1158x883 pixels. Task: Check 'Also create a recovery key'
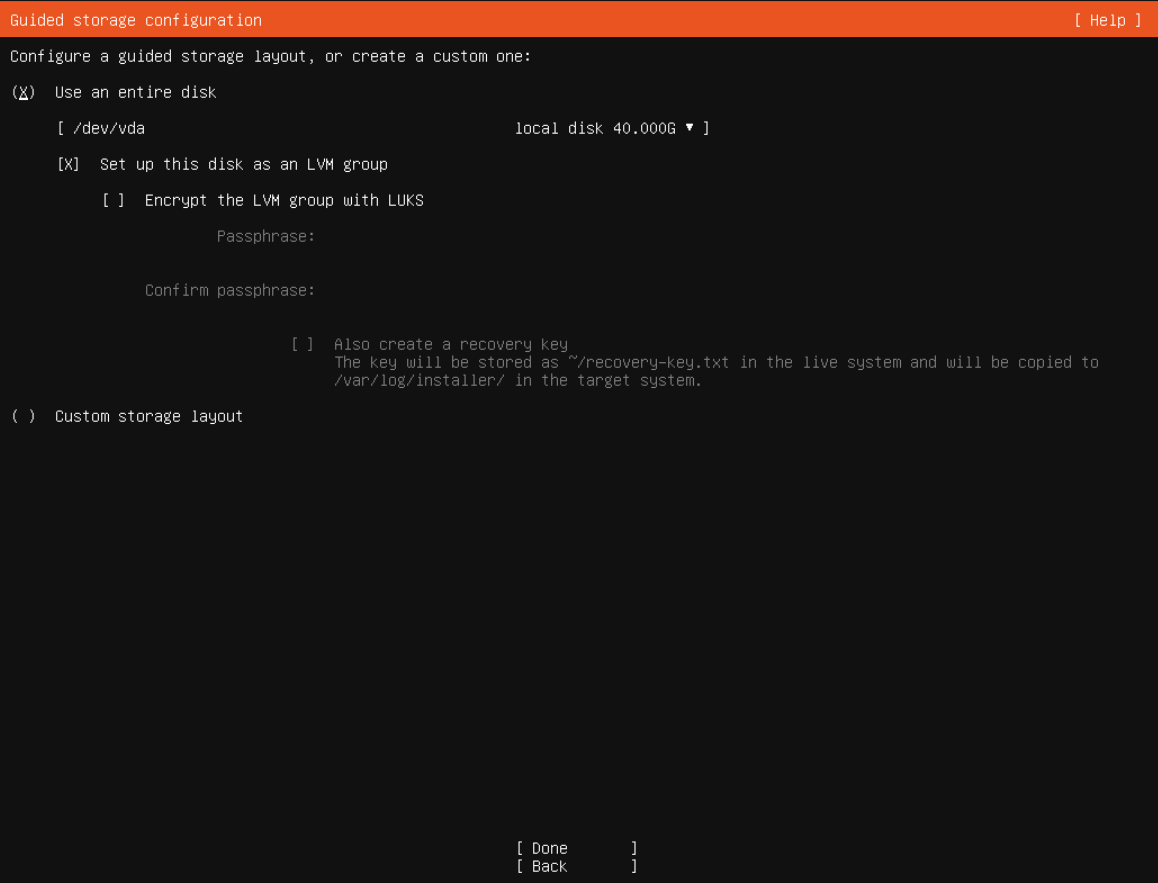302,344
